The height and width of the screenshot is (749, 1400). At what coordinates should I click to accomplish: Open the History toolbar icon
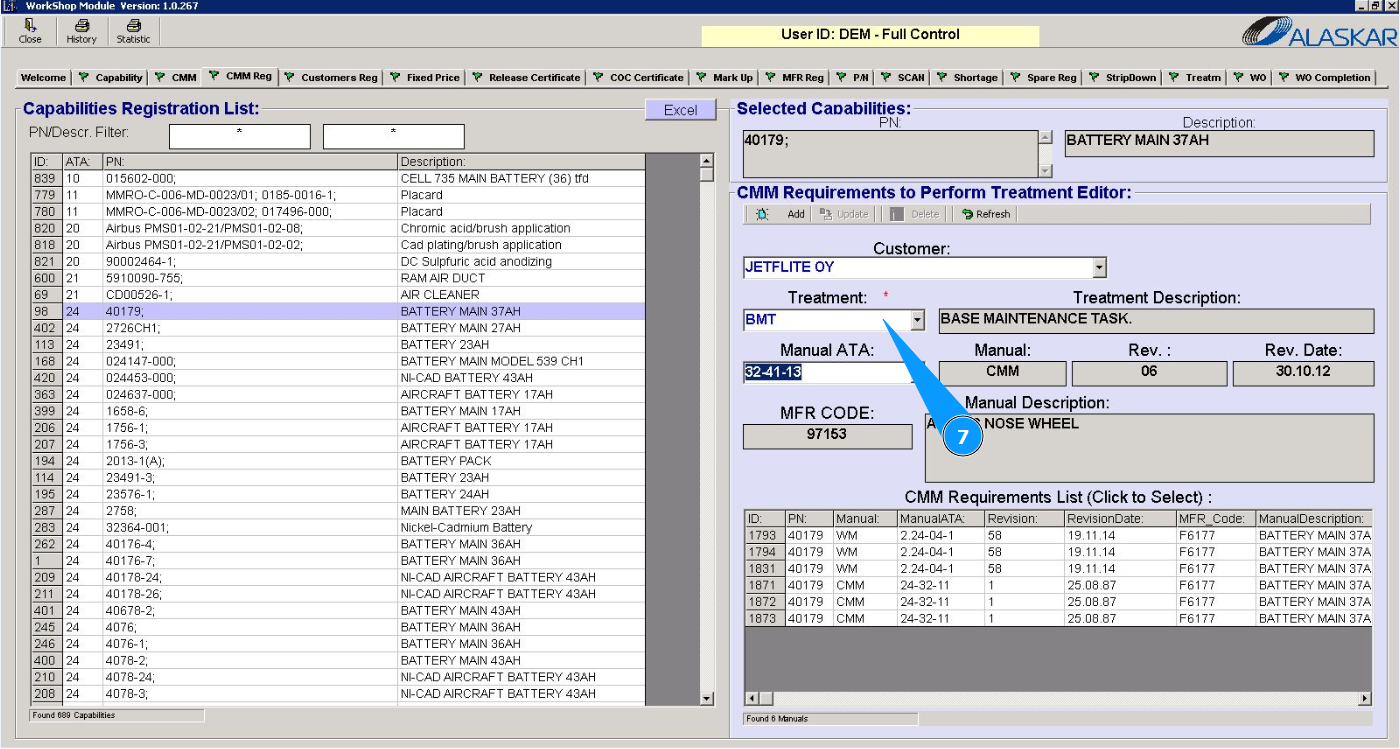tap(81, 26)
